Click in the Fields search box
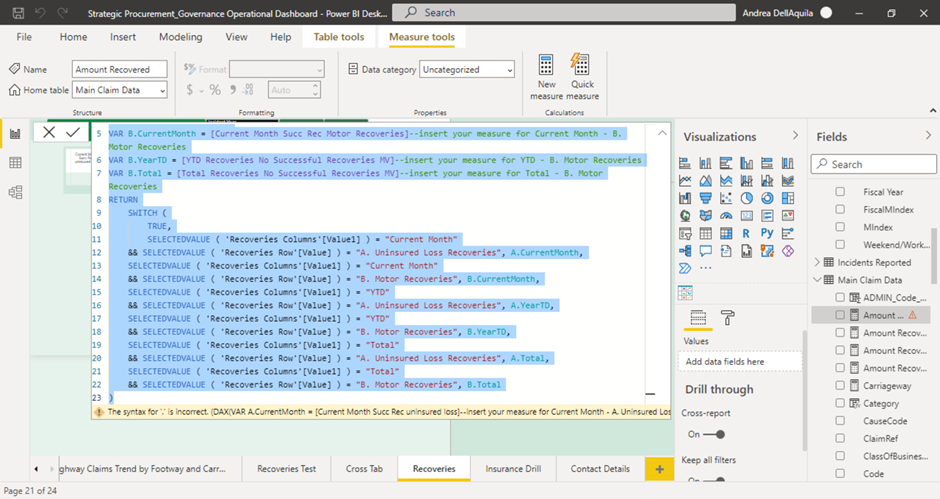Image resolution: width=940 pixels, height=499 pixels. (873, 164)
